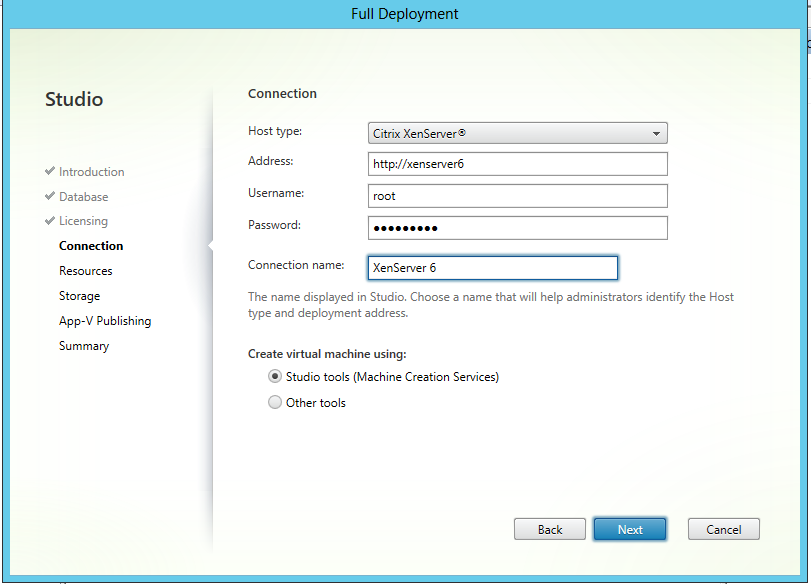The image size is (811, 584).
Task: Select Studio tools (Machine Creation Services) option
Action: click(275, 377)
